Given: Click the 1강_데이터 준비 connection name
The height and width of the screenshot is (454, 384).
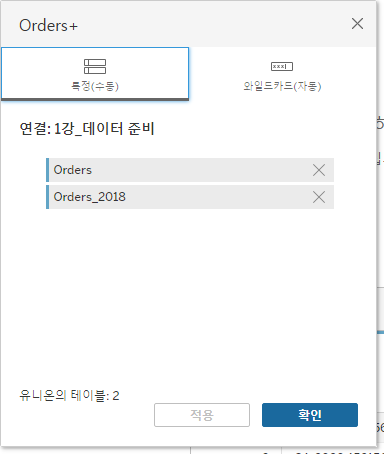Looking at the screenshot, I should 104,129.
